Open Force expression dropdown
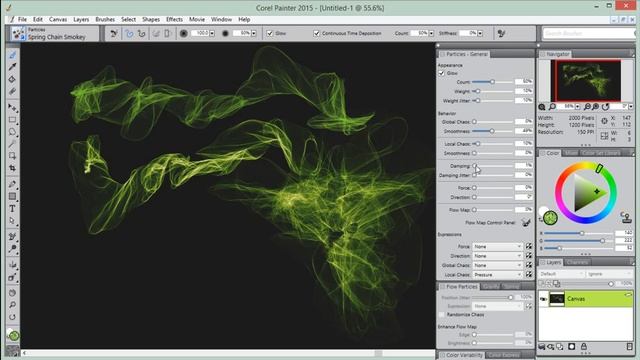The height and width of the screenshot is (360, 640). (x=498, y=247)
